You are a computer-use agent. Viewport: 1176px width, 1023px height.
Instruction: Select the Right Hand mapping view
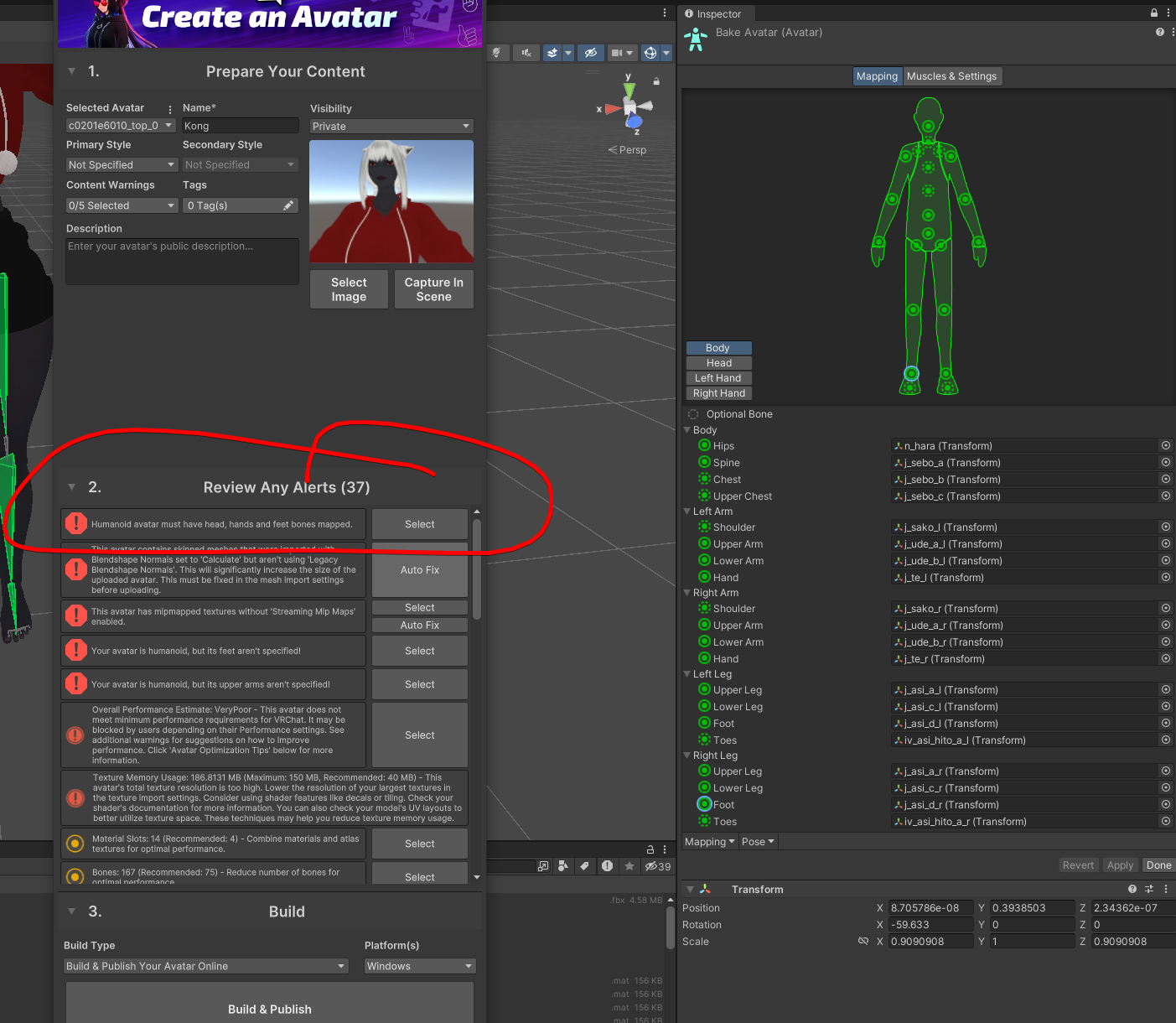[718, 393]
